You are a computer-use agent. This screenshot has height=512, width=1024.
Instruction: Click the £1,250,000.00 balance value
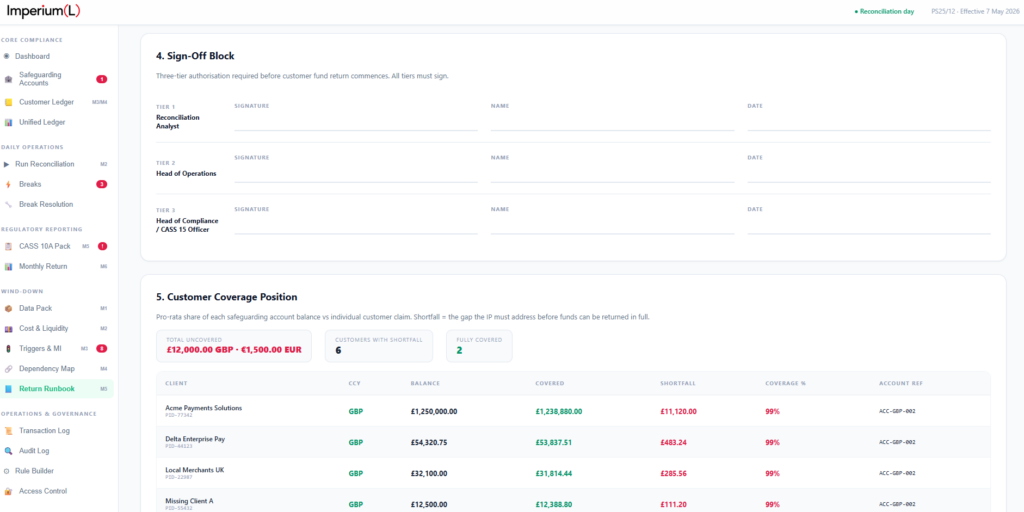point(434,411)
